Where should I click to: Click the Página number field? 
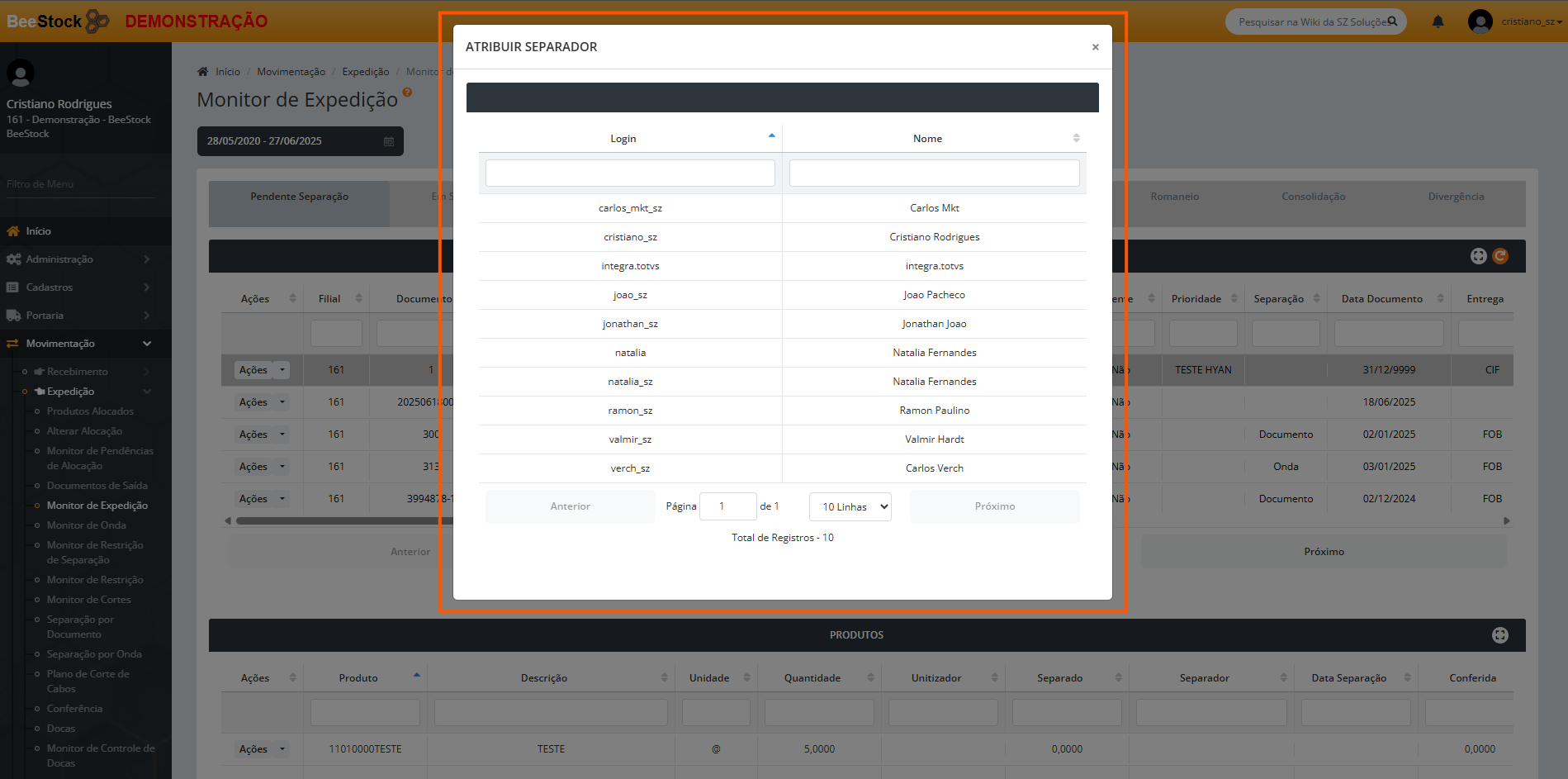click(x=727, y=506)
